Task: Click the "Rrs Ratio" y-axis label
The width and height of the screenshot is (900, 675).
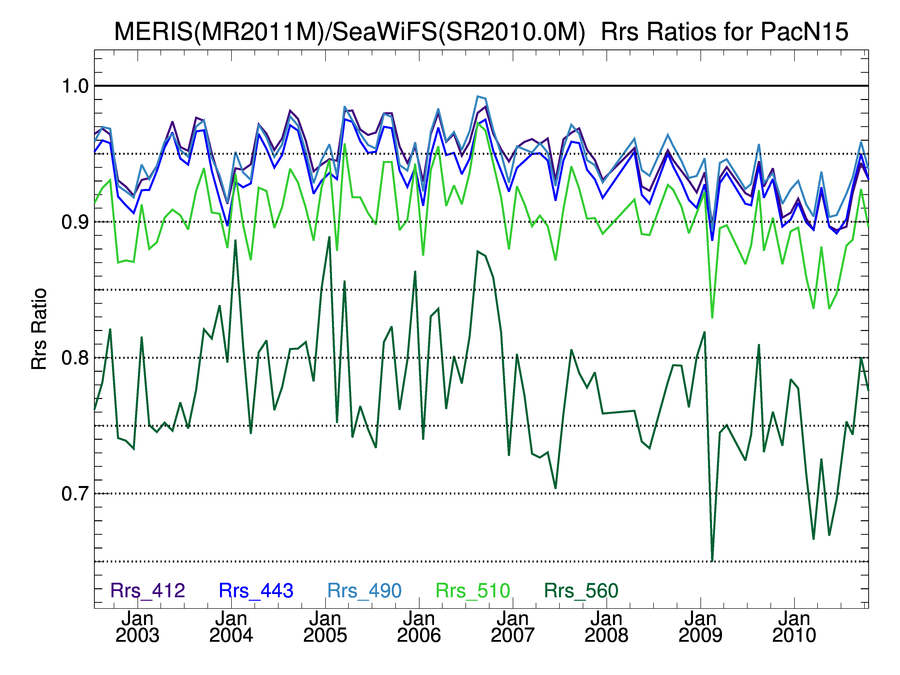Action: pos(39,329)
